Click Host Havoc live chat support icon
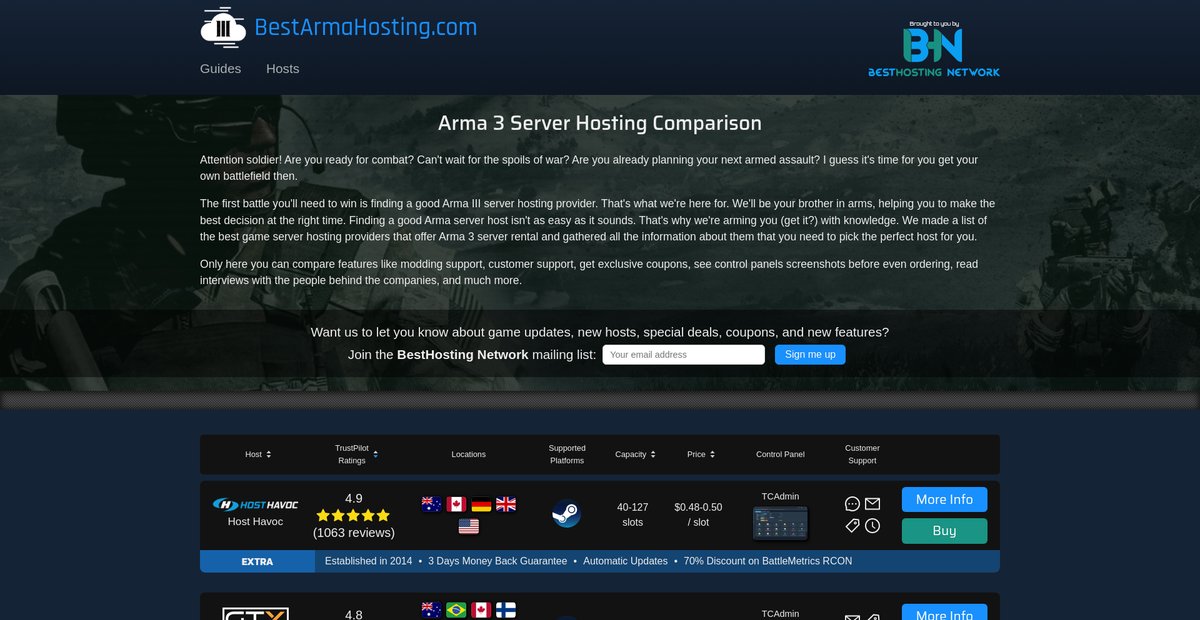The width and height of the screenshot is (1200, 620). click(852, 504)
